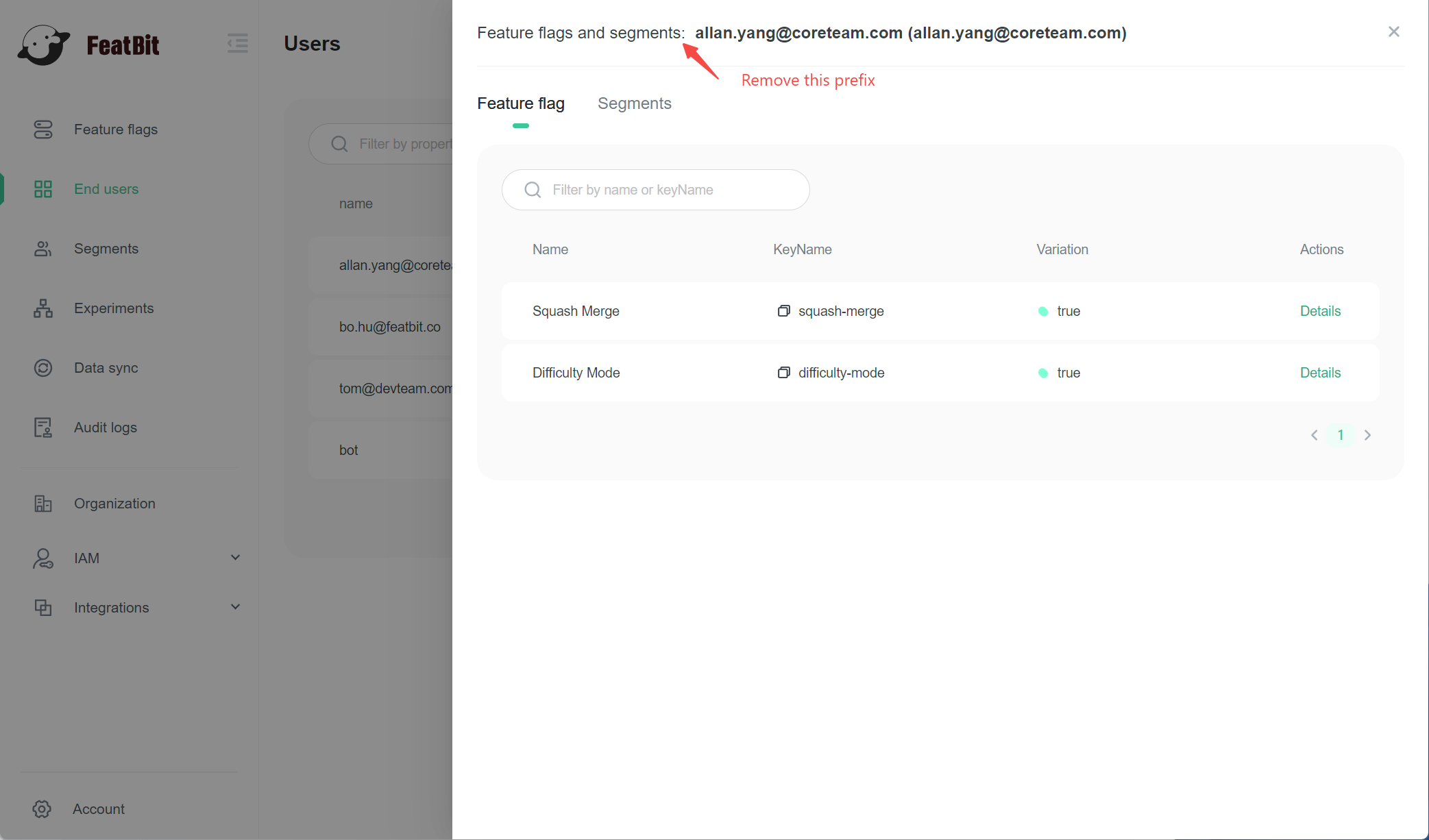Click the FeatBit logo
Image resolution: width=1429 pixels, height=840 pixels.
(89, 44)
